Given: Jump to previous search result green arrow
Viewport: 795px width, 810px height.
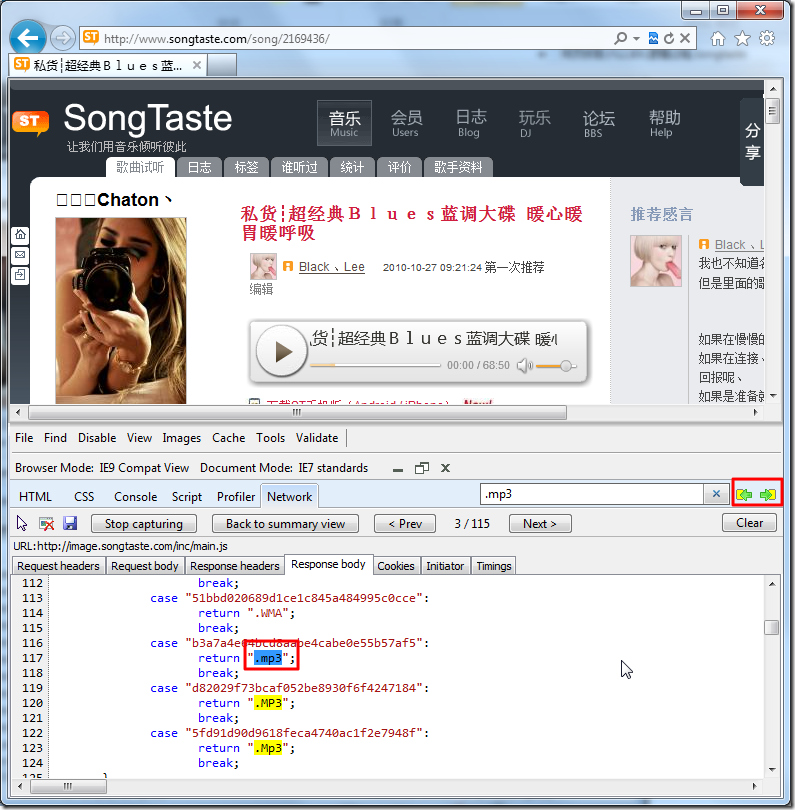Looking at the screenshot, I should (744, 494).
